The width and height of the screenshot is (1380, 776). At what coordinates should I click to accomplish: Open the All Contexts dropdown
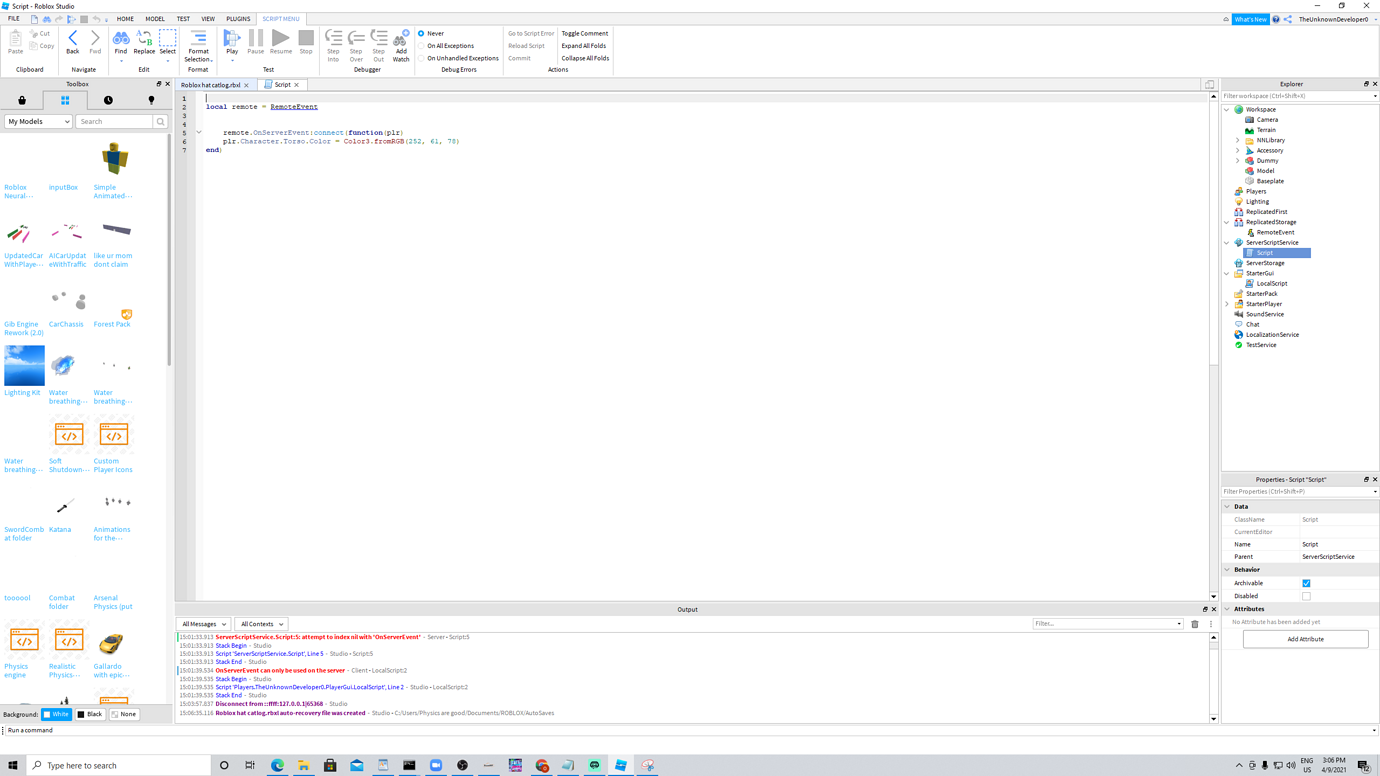click(261, 624)
